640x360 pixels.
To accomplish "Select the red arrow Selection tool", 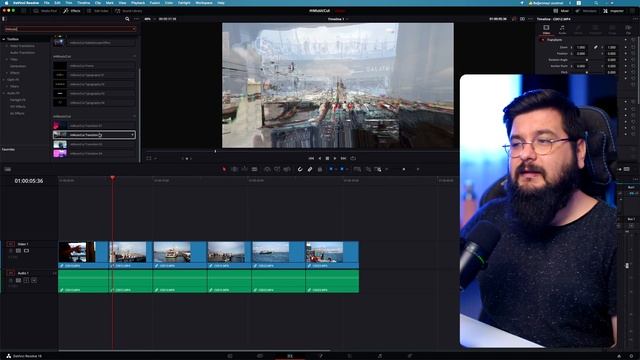I will 224,169.
